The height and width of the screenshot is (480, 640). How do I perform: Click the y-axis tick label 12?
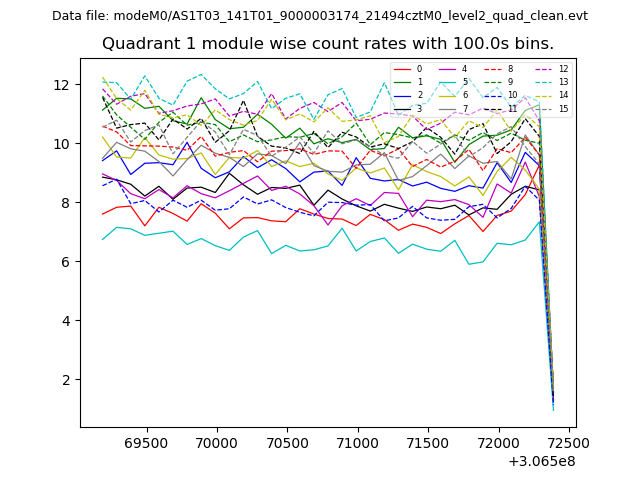[x=64, y=84]
